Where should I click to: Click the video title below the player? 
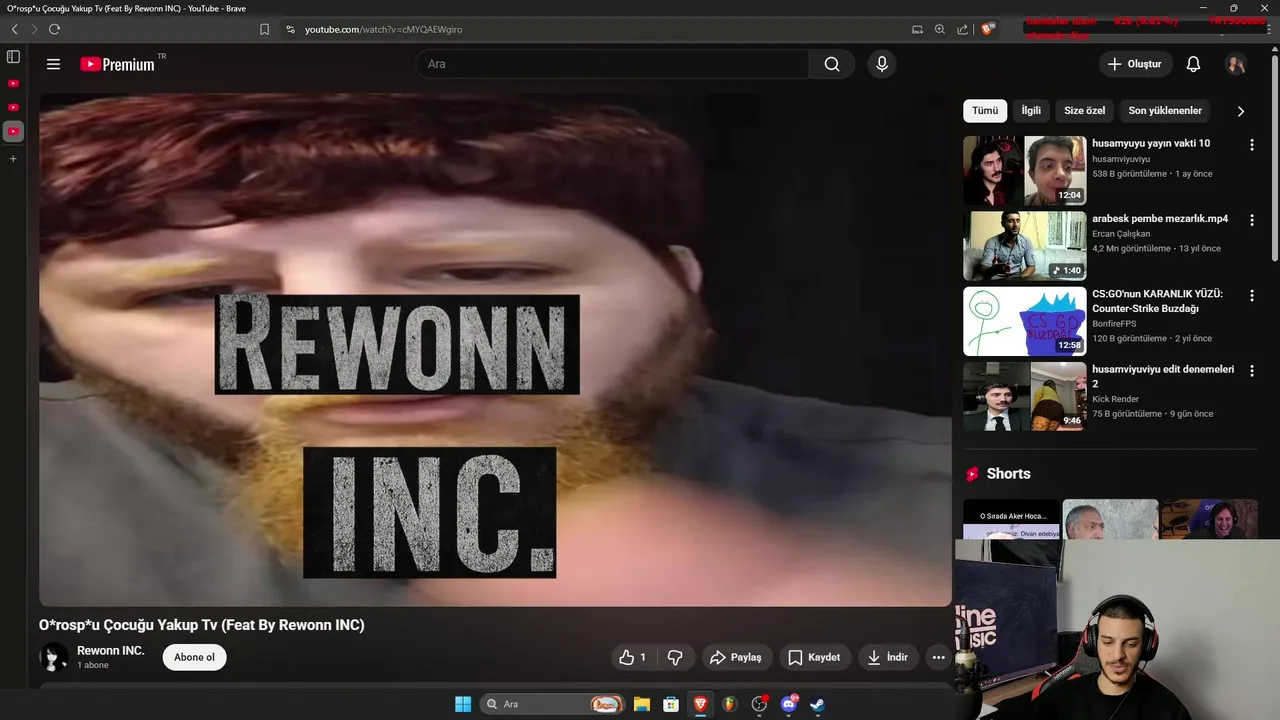point(202,625)
